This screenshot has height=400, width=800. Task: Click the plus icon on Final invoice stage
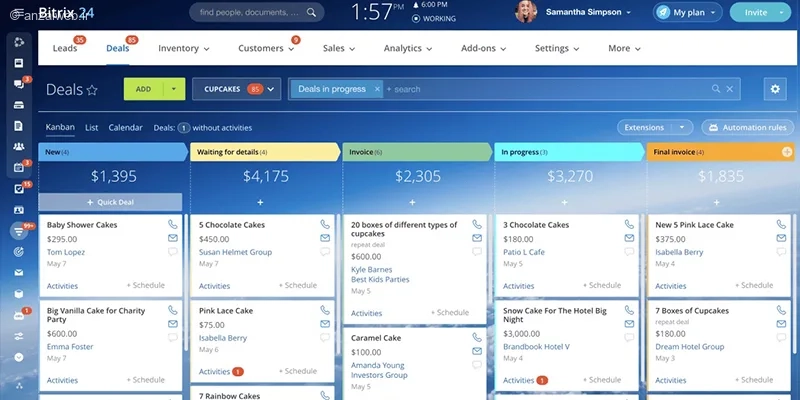[x=787, y=152]
